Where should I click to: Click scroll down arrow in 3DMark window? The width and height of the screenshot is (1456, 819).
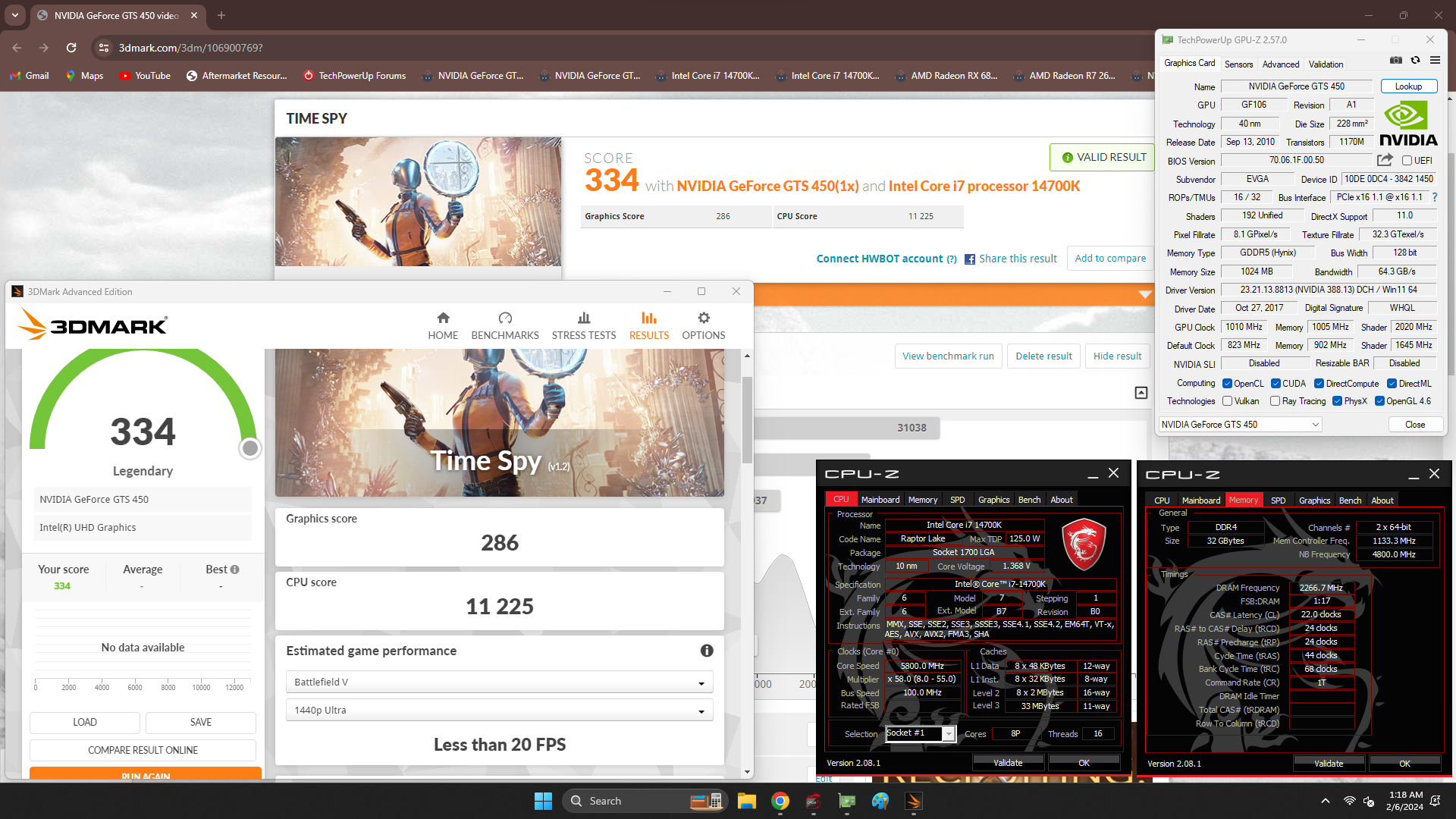747,772
